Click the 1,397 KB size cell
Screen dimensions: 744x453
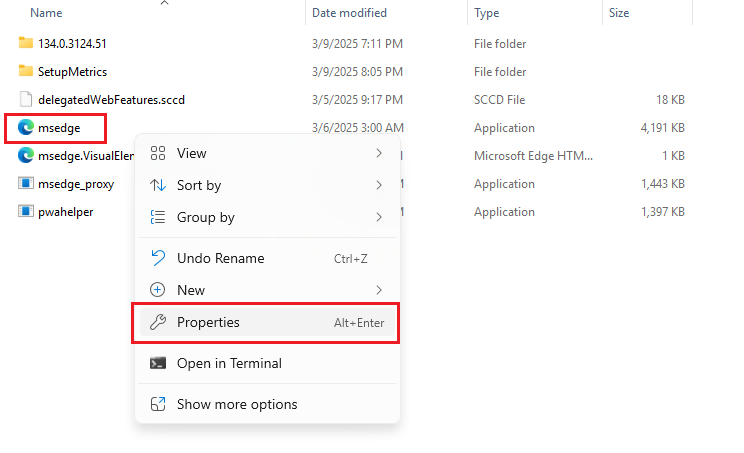point(663,212)
